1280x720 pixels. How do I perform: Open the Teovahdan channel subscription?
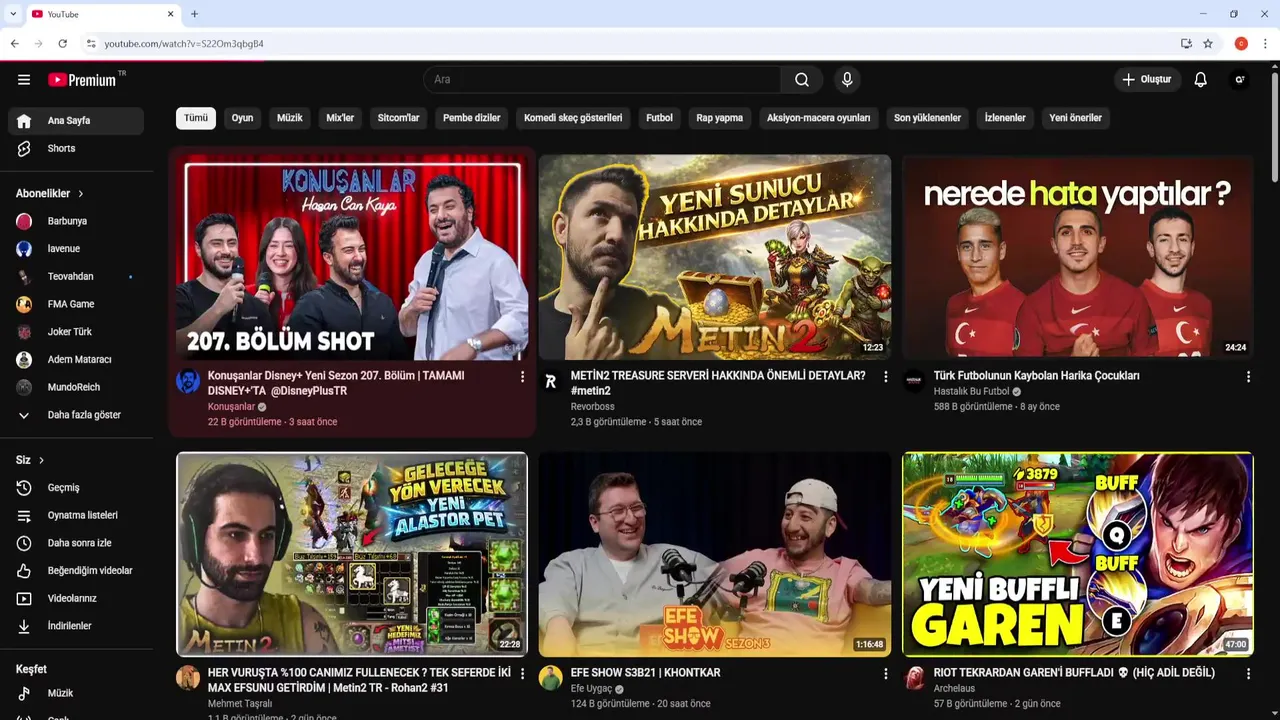tap(76, 277)
